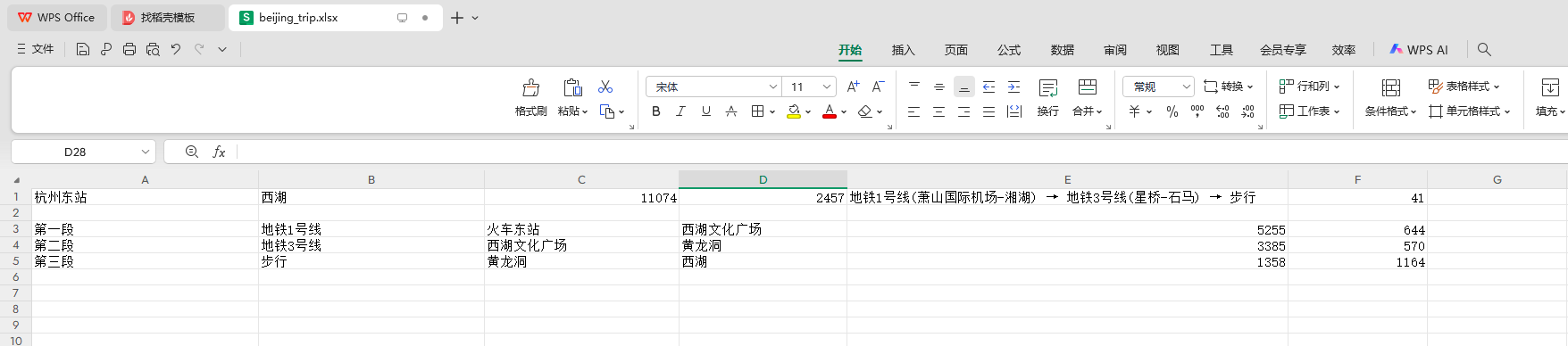The width and height of the screenshot is (1568, 346).
Task: Apply the borders grid icon
Action: pos(757,111)
